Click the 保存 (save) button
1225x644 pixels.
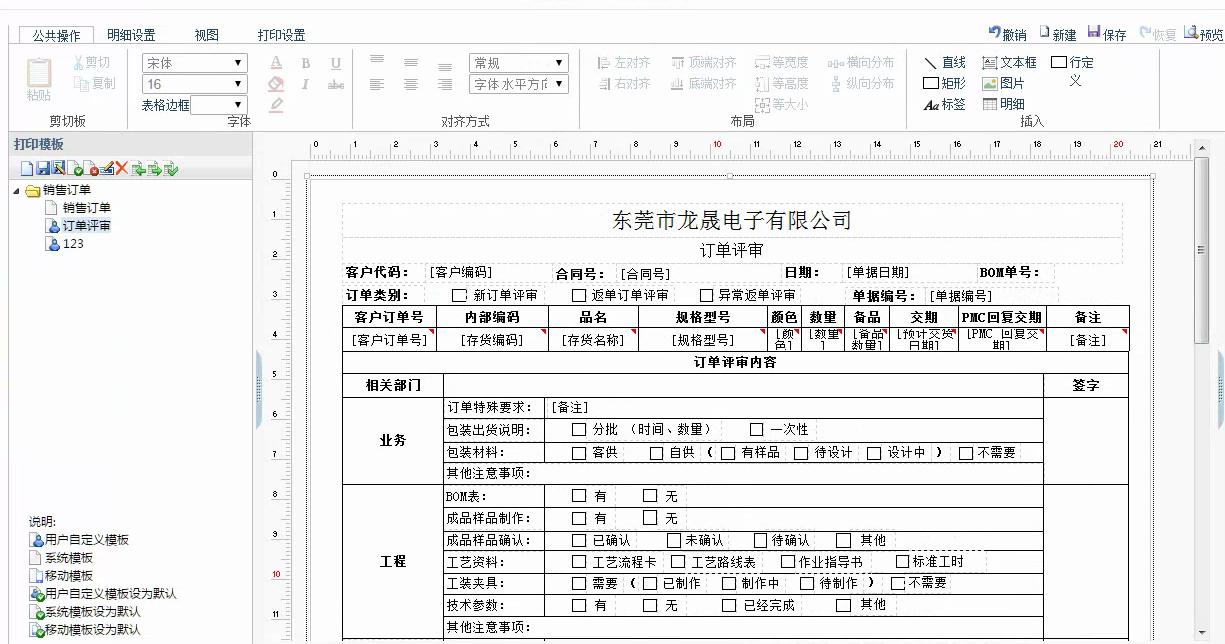[1107, 34]
